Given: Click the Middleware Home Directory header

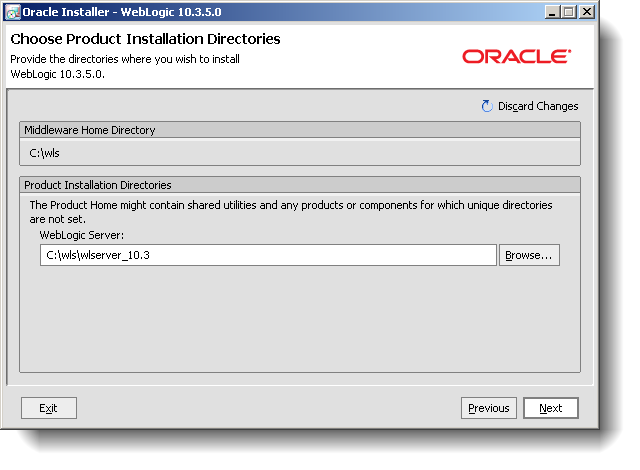Looking at the screenshot, I should [x=300, y=130].
